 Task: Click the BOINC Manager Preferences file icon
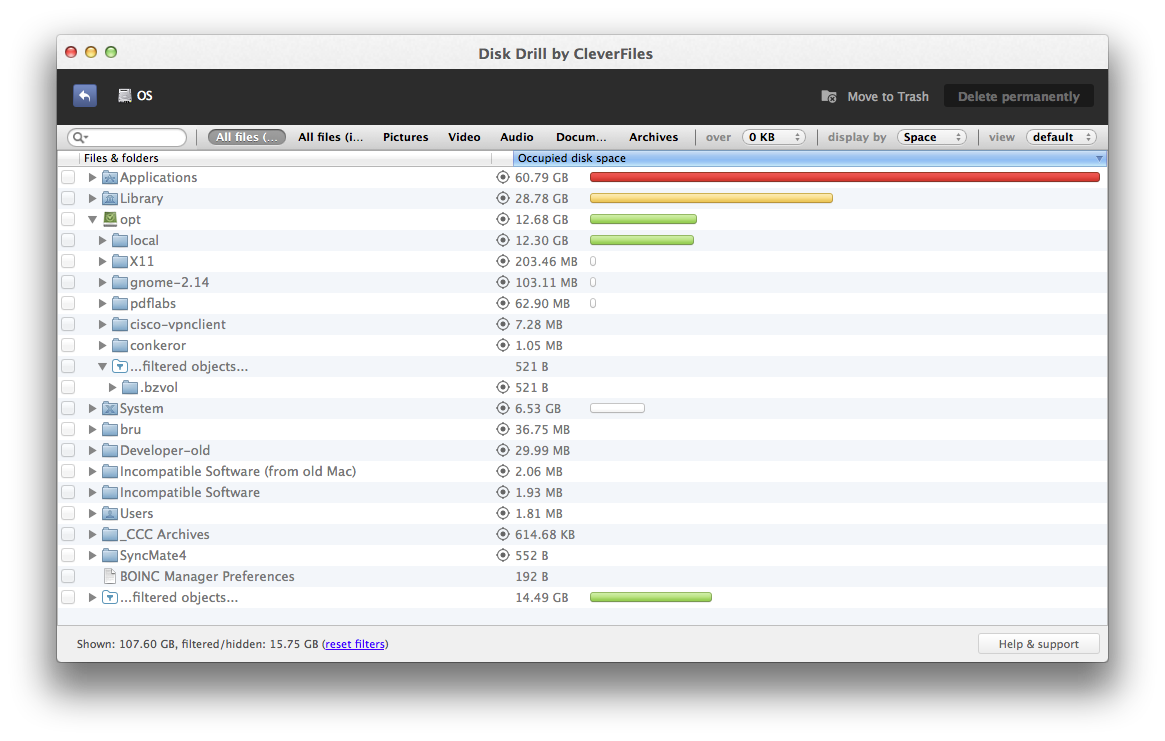tap(109, 576)
